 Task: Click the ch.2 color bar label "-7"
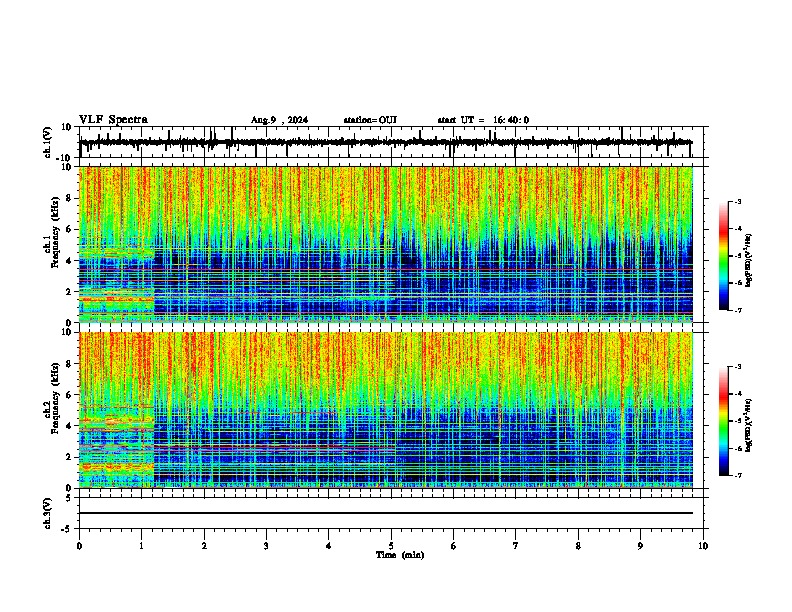[x=738, y=475]
